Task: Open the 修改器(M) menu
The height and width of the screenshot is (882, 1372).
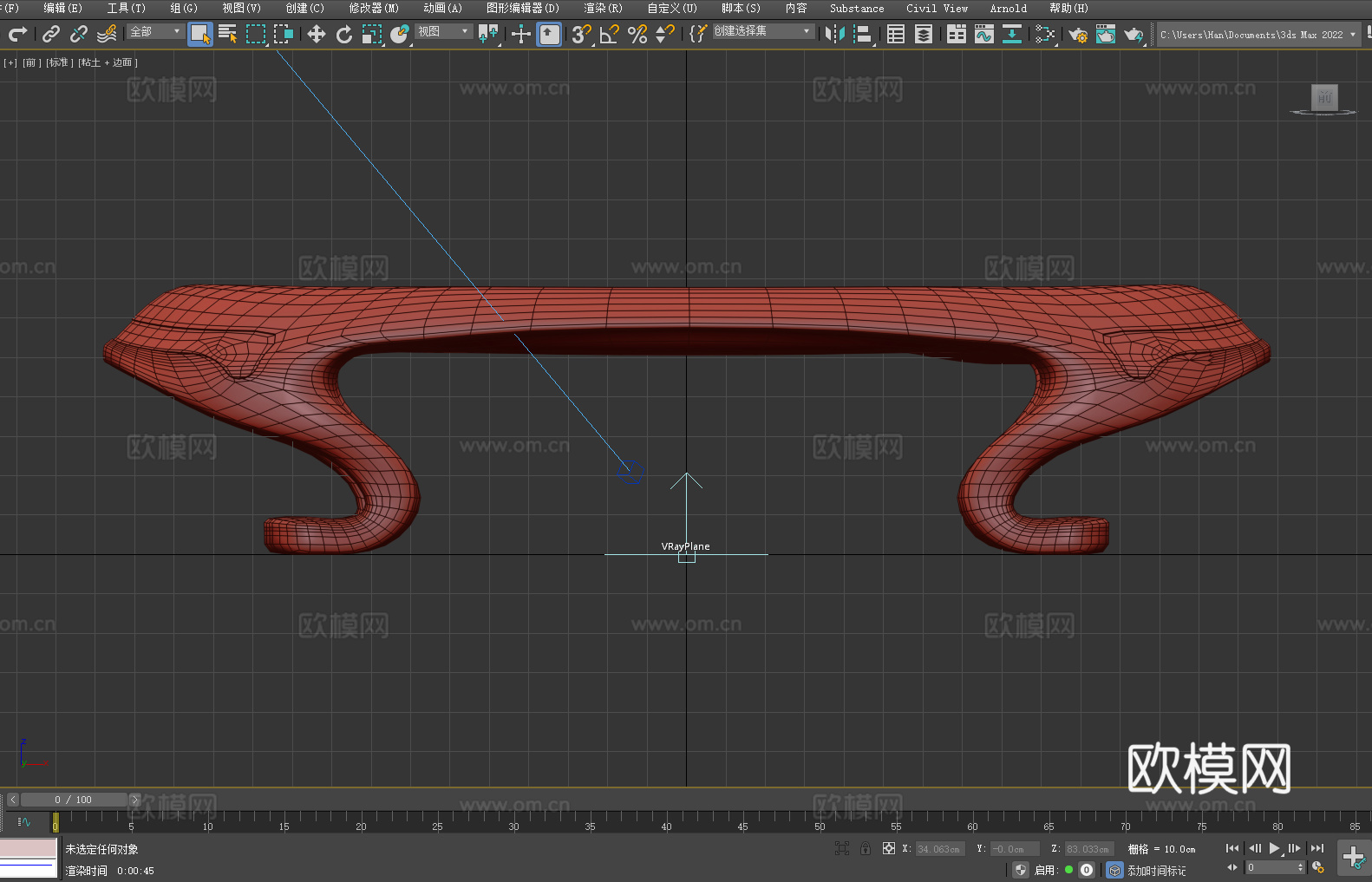Action: 374,8
